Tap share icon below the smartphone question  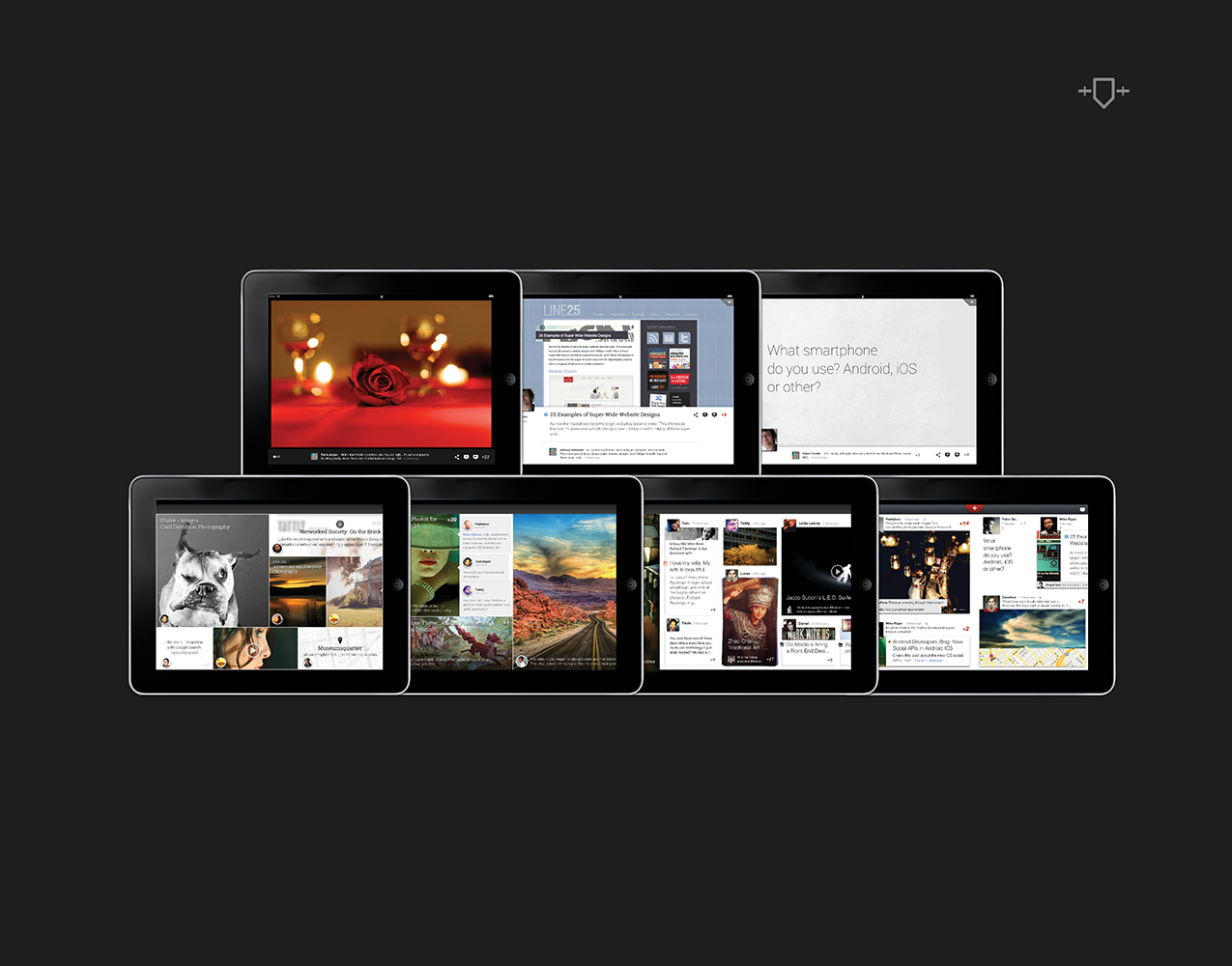(x=937, y=454)
